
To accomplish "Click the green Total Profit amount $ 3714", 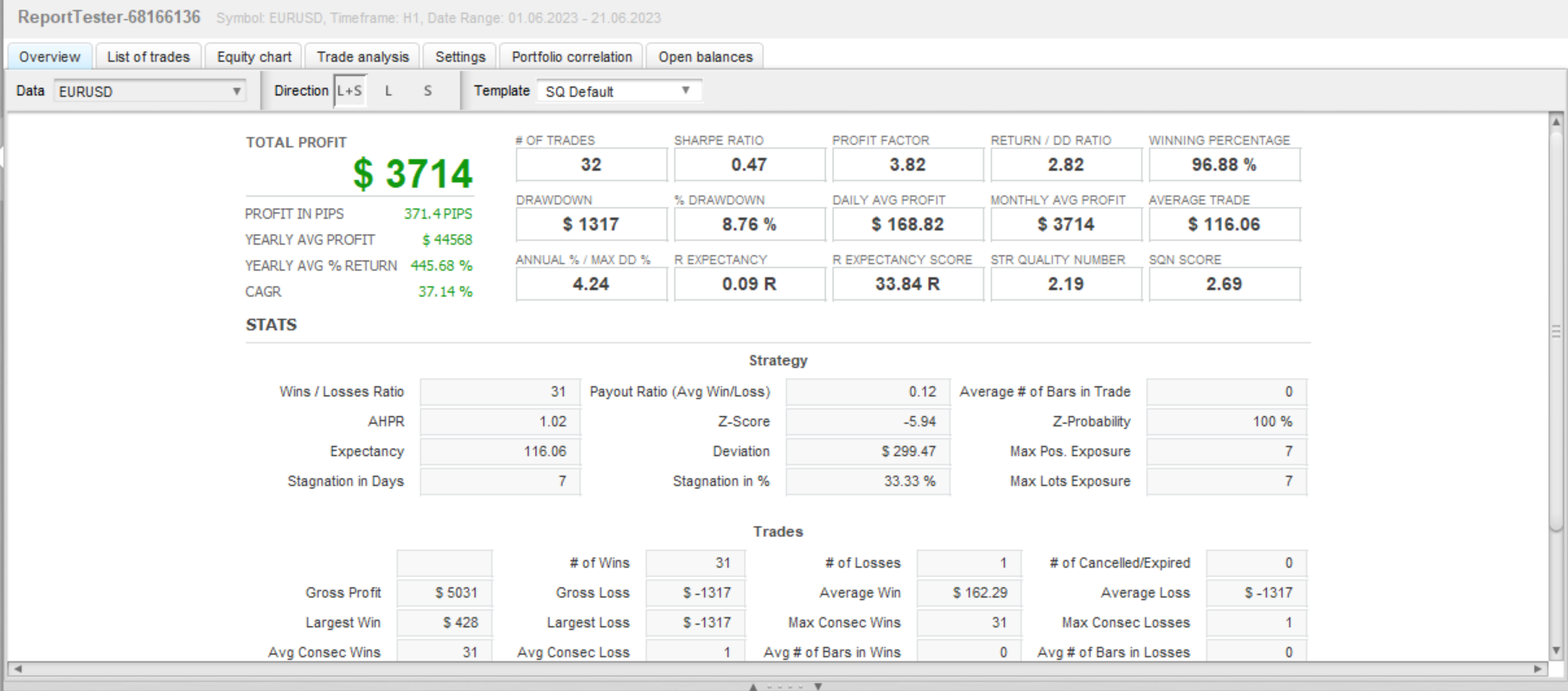I will click(413, 174).
